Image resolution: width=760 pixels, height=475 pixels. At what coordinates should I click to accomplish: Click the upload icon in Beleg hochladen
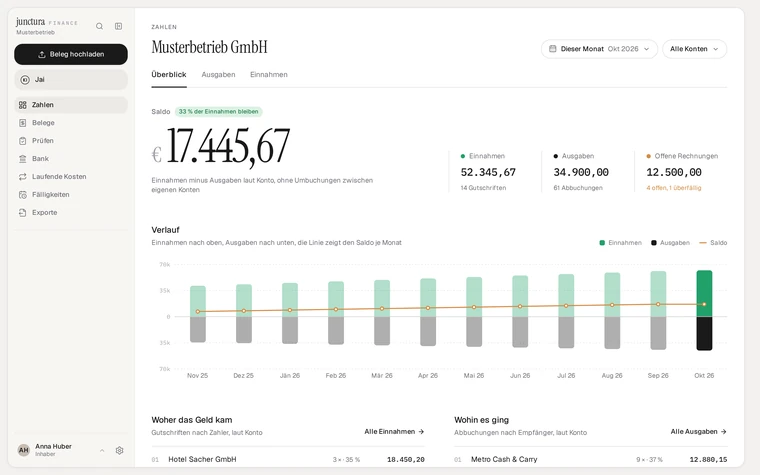tap(42, 54)
